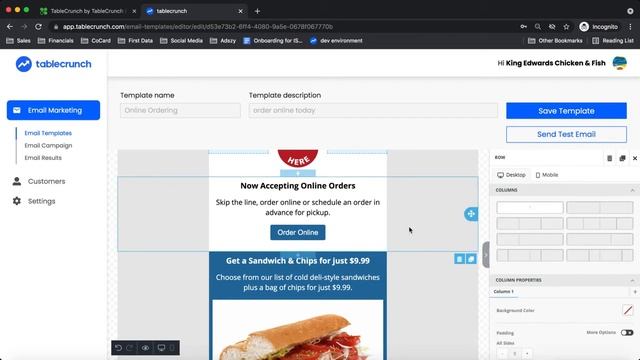Select four equal columns layout
The width and height of the screenshot is (640, 360).
pyautogui.click(x=600, y=223)
